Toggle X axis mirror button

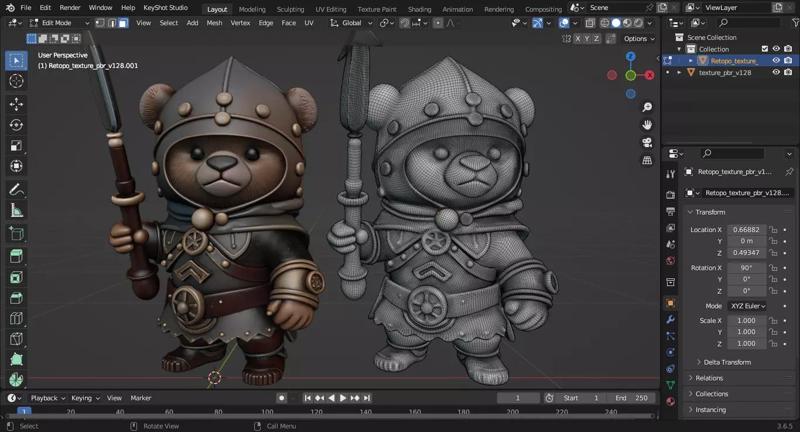click(x=578, y=39)
